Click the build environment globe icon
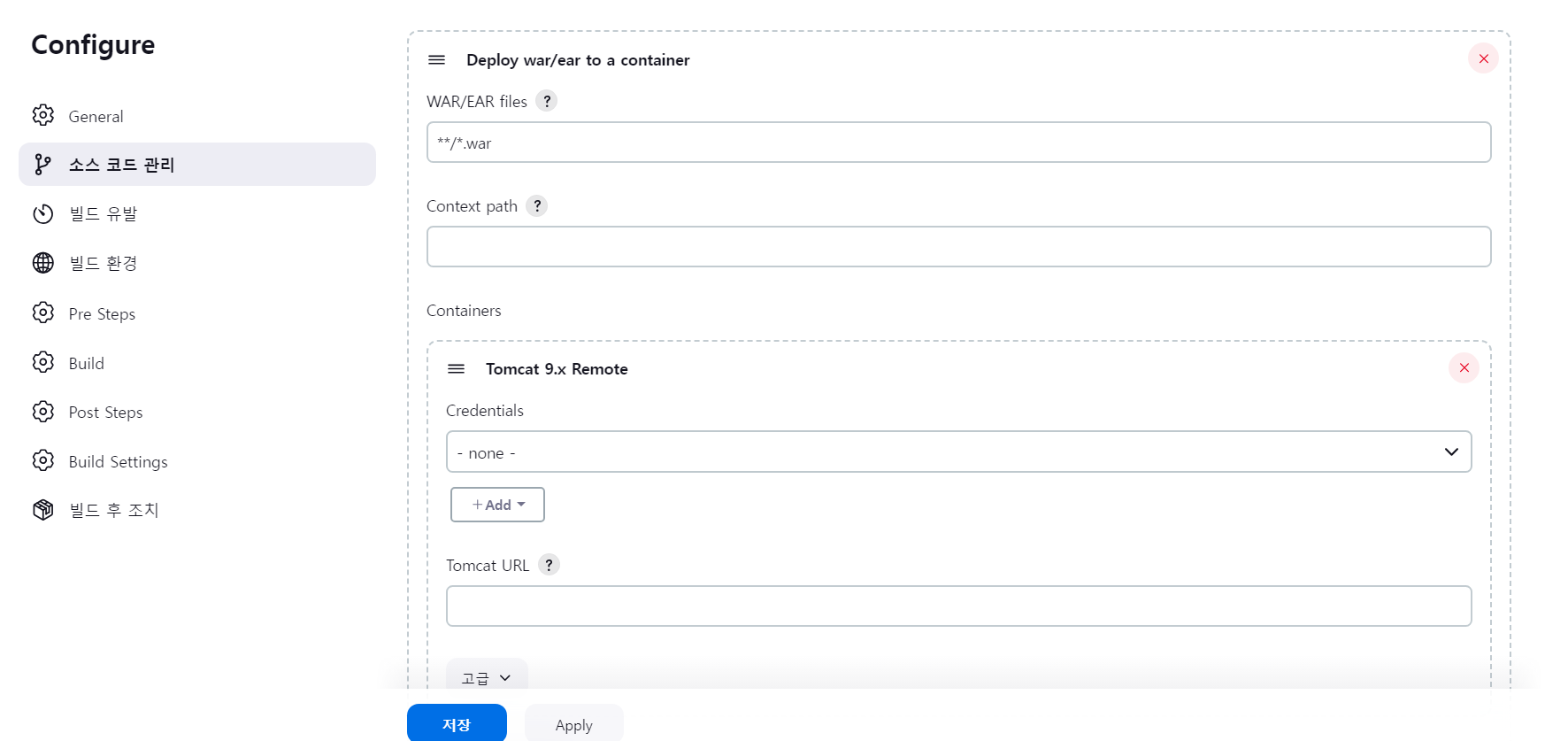The image size is (1568, 741). pyautogui.click(x=43, y=263)
